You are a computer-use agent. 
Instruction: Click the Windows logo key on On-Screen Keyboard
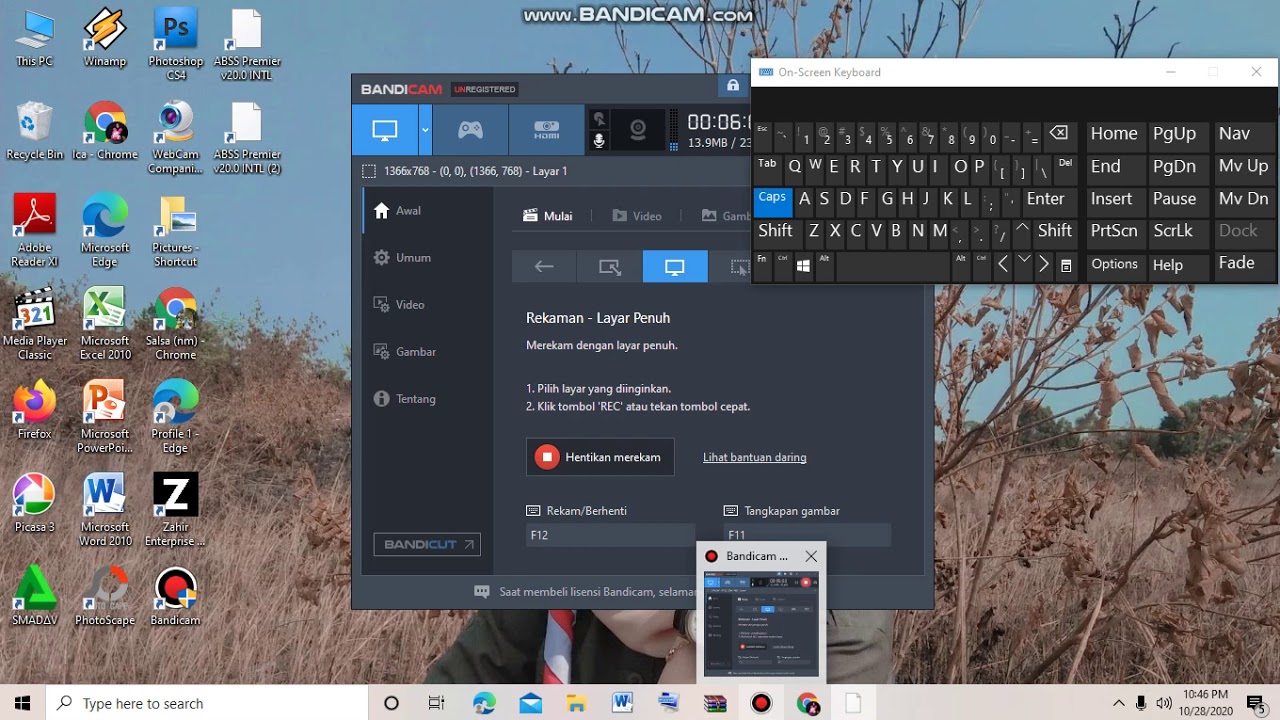[803, 265]
